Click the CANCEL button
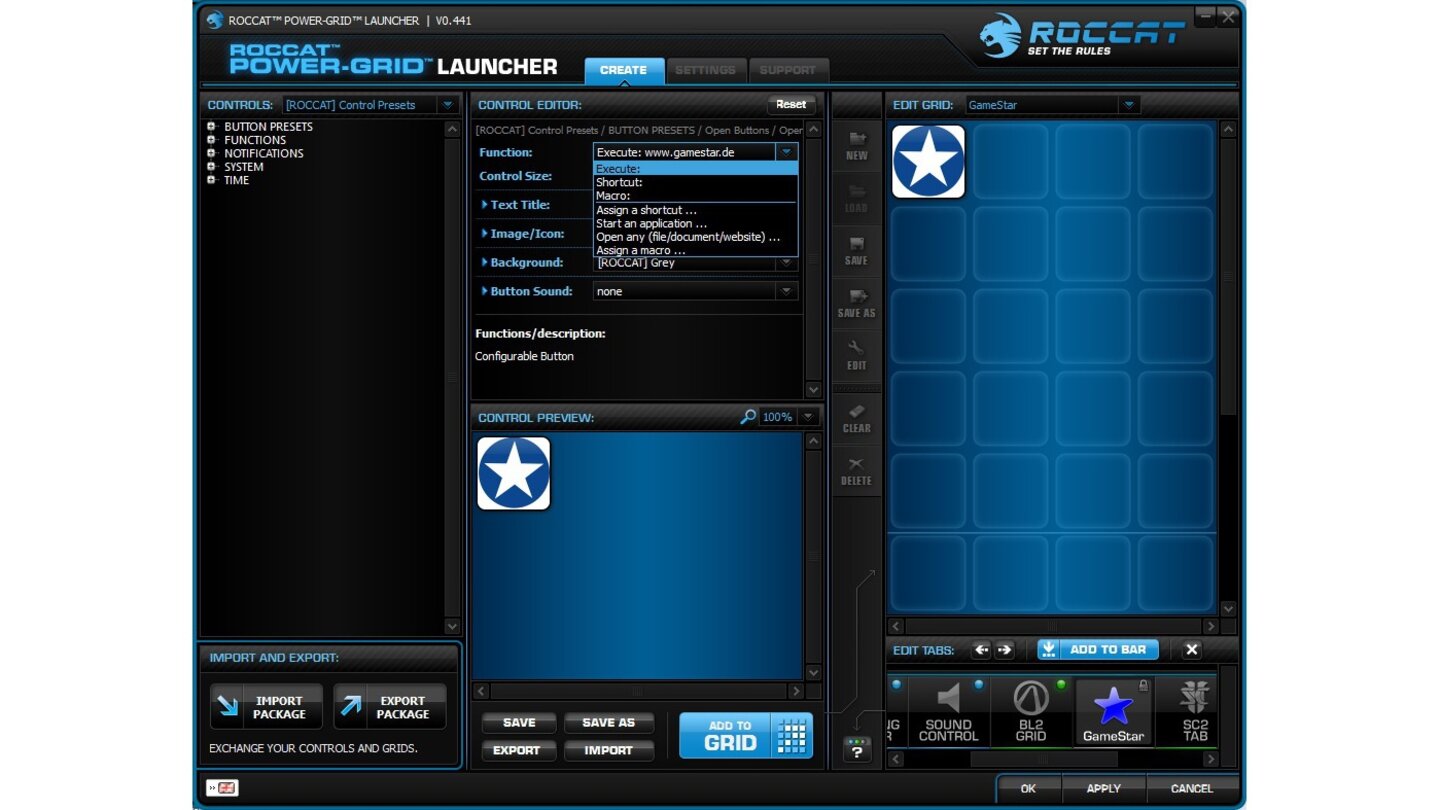This screenshot has width=1440, height=810. click(1192, 788)
